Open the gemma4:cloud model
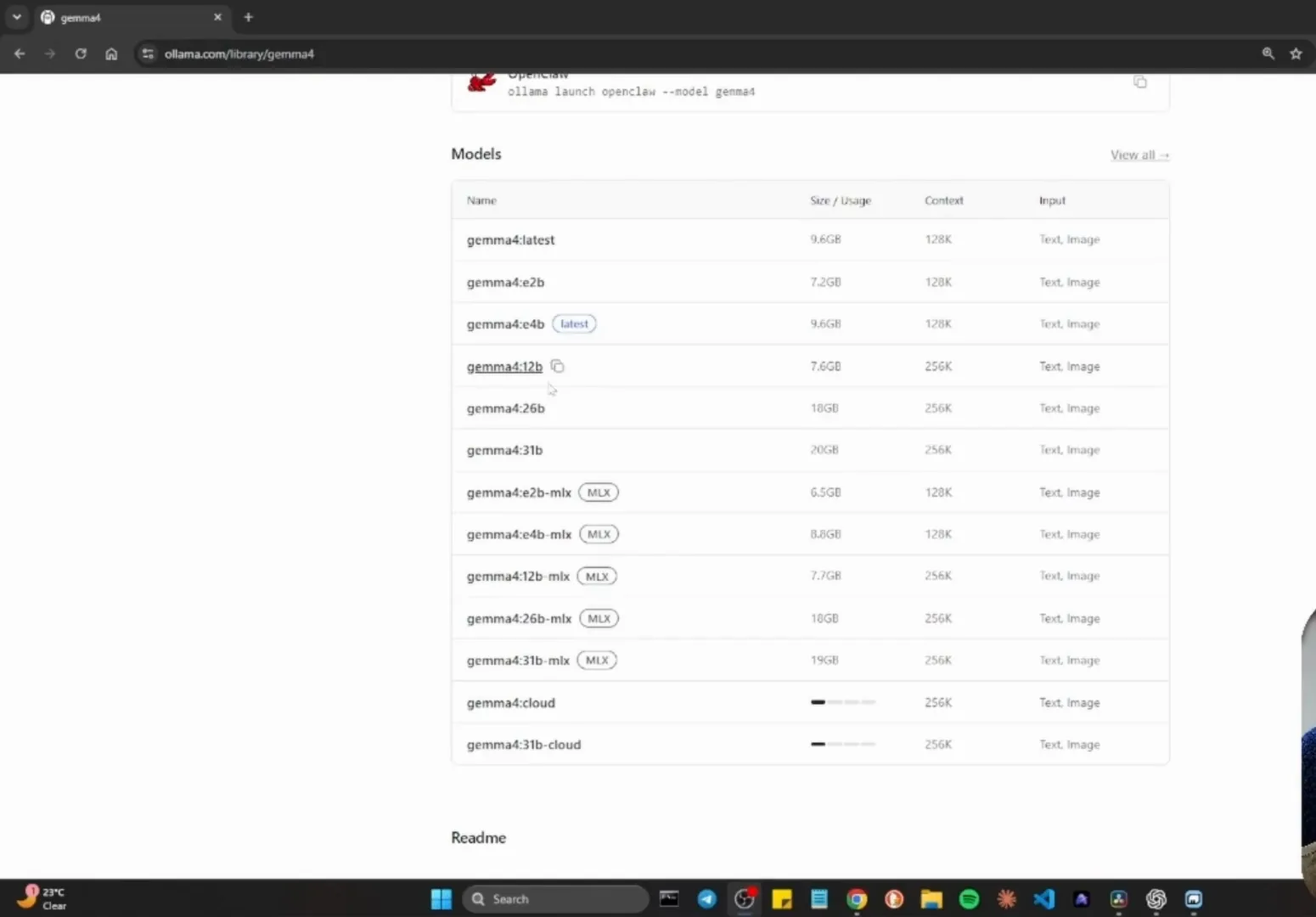 pyautogui.click(x=510, y=703)
